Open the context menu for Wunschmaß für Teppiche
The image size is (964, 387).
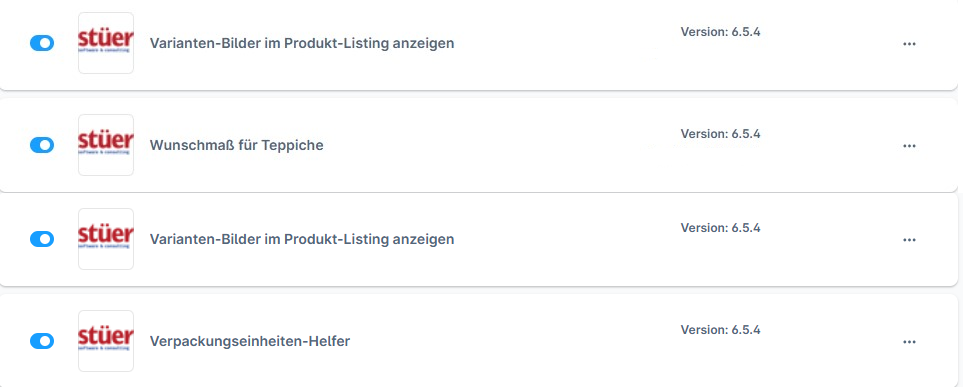pyautogui.click(x=909, y=146)
